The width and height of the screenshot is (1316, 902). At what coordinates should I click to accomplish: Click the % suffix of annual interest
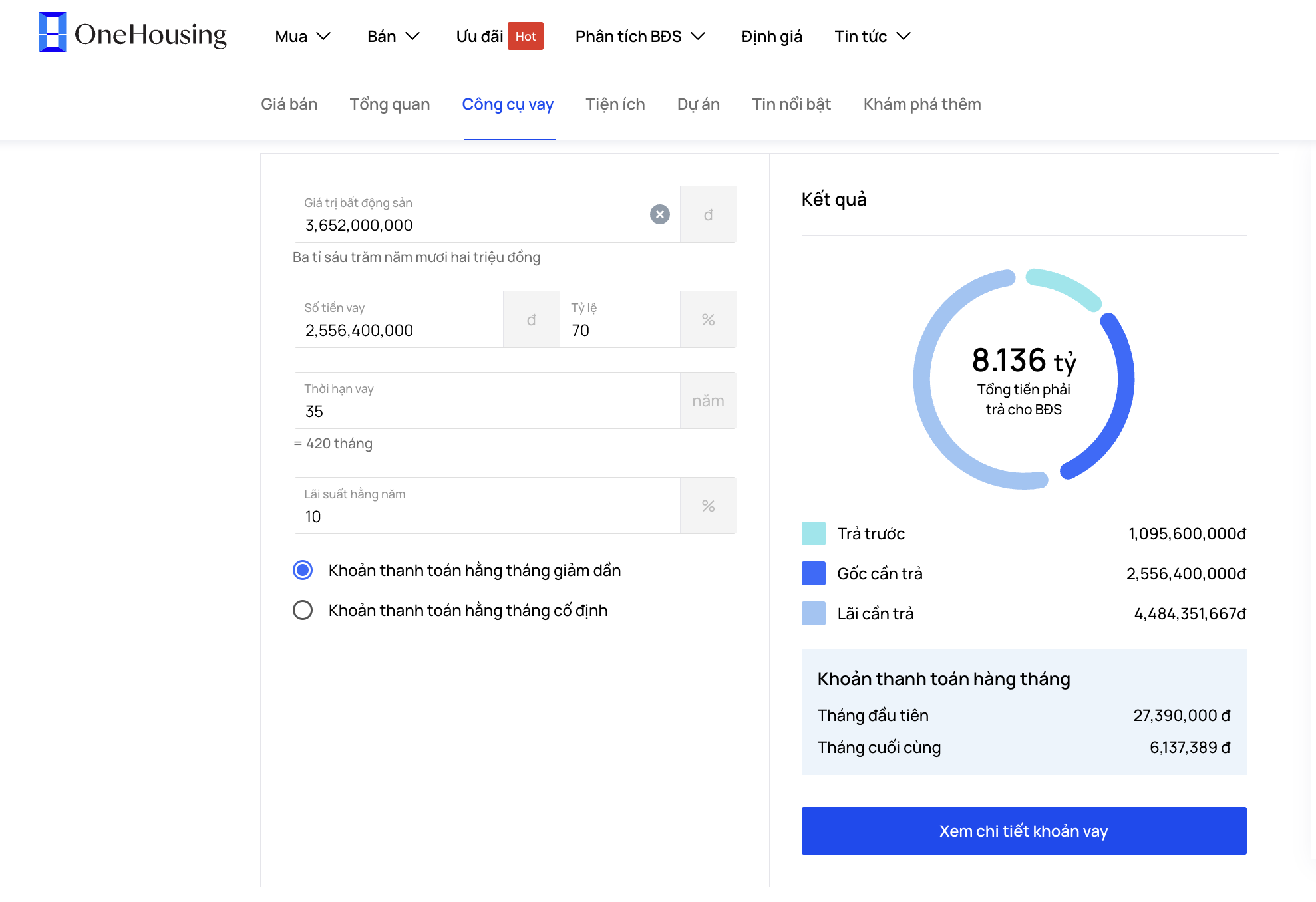(x=709, y=506)
